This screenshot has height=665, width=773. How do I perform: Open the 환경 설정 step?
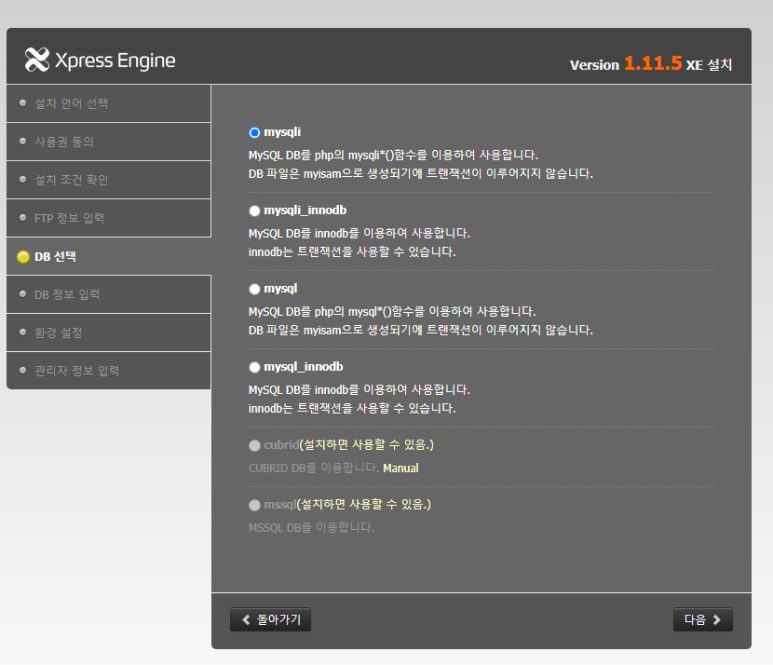108,332
